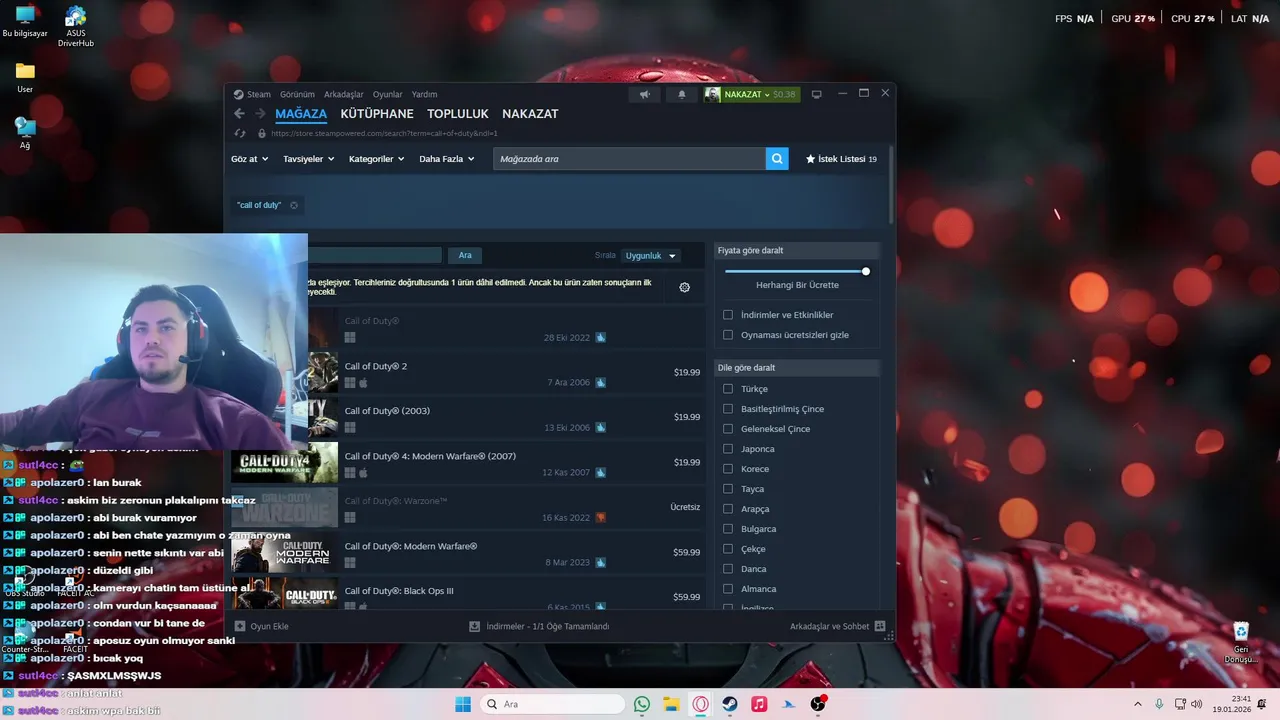
Task: Click the downloads arrow icon in footer
Action: (x=475, y=626)
